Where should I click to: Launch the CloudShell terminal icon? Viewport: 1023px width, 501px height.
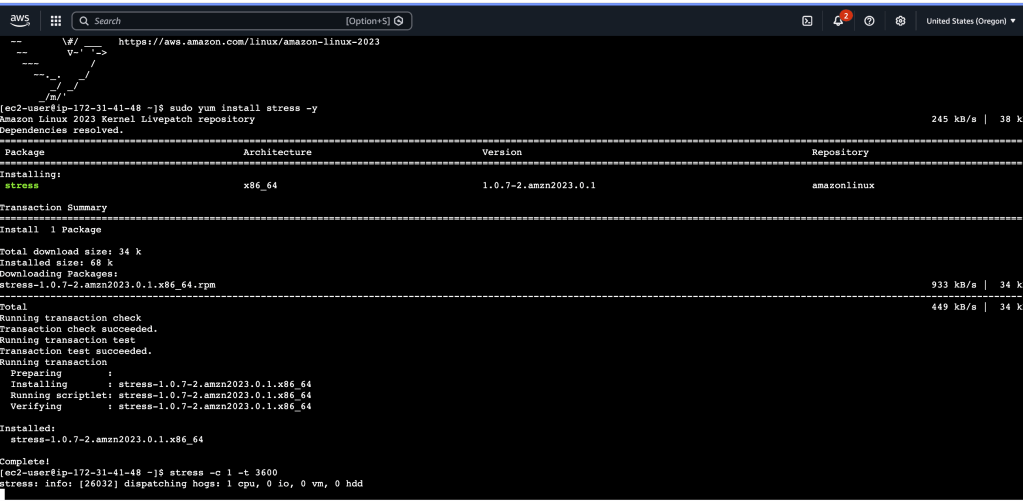pyautogui.click(x=807, y=21)
